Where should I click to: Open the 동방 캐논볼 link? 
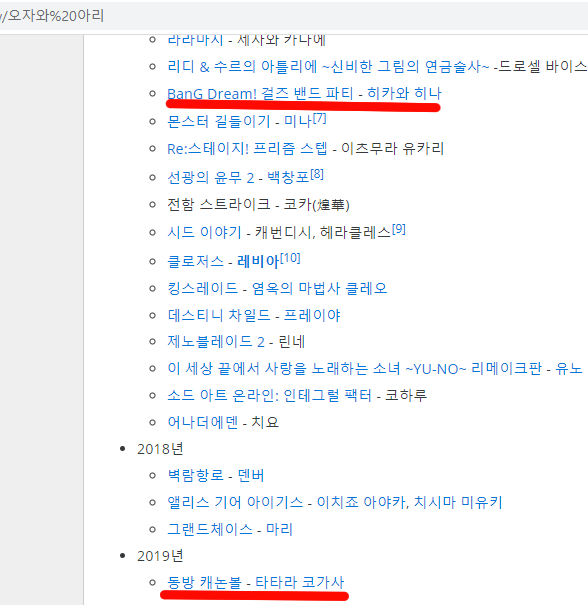coord(204,583)
